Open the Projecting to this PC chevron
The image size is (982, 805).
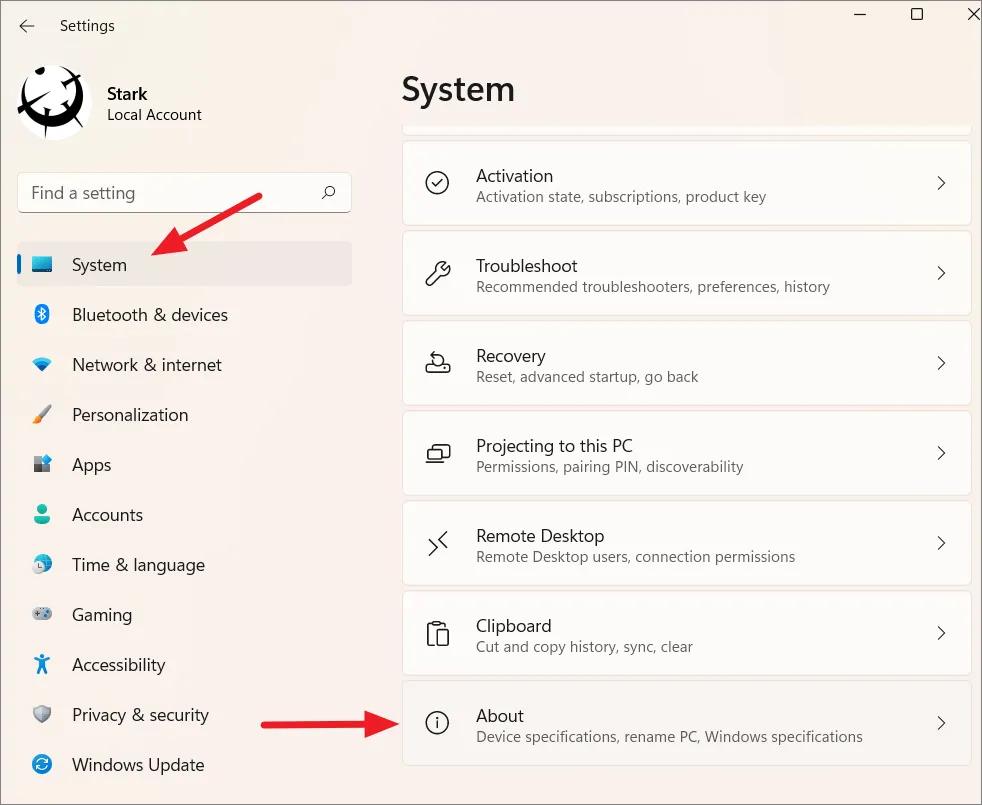[941, 453]
